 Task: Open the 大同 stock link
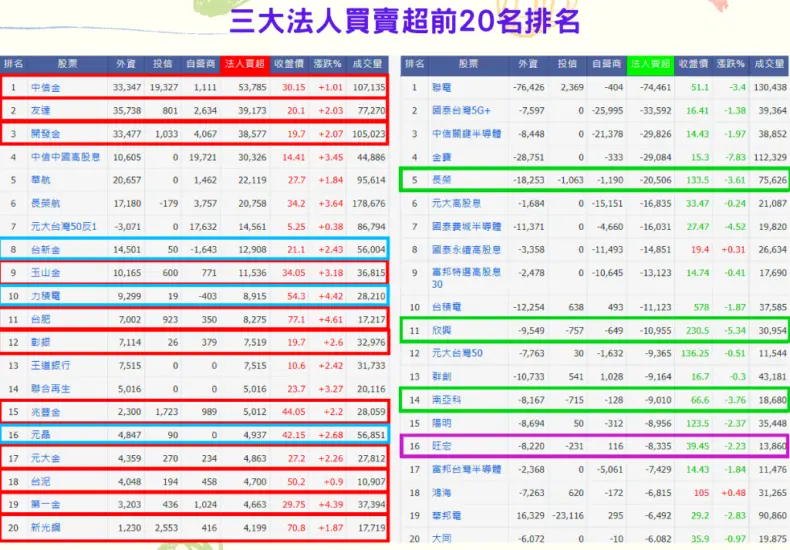441,539
